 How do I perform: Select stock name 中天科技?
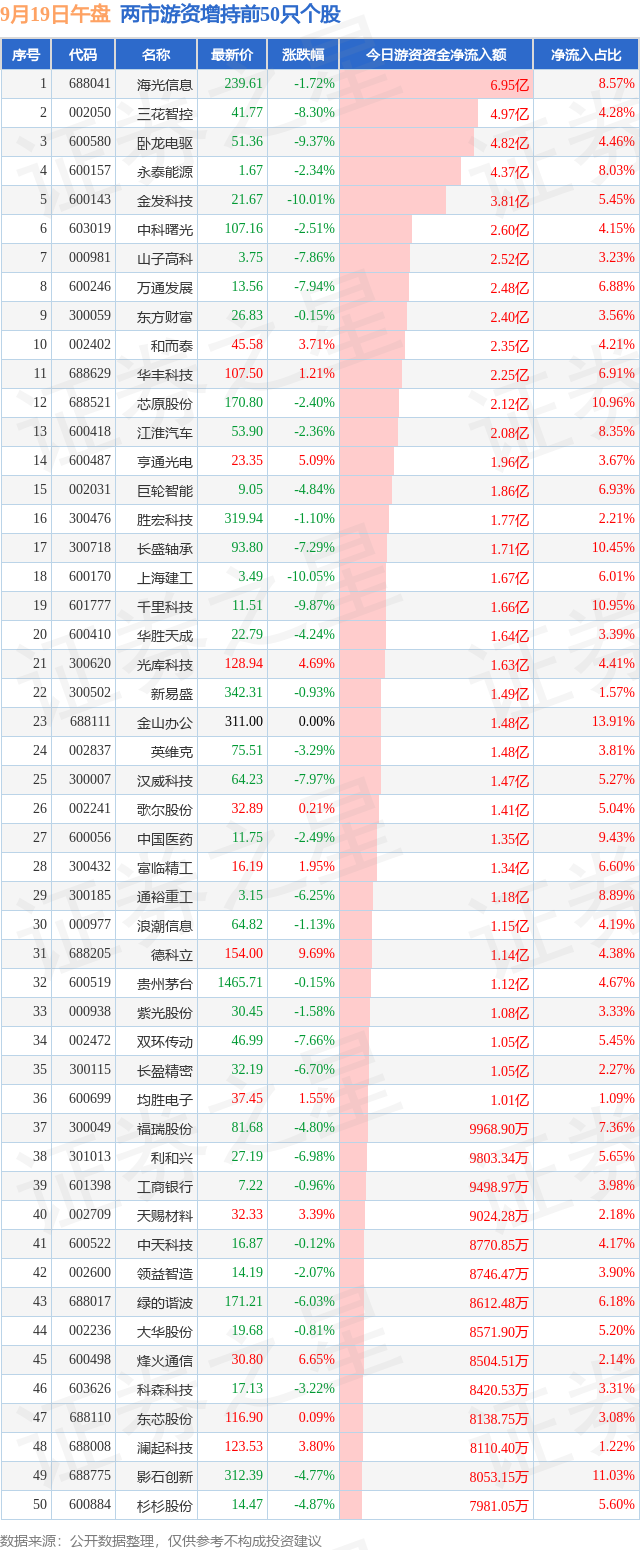tap(165, 1245)
